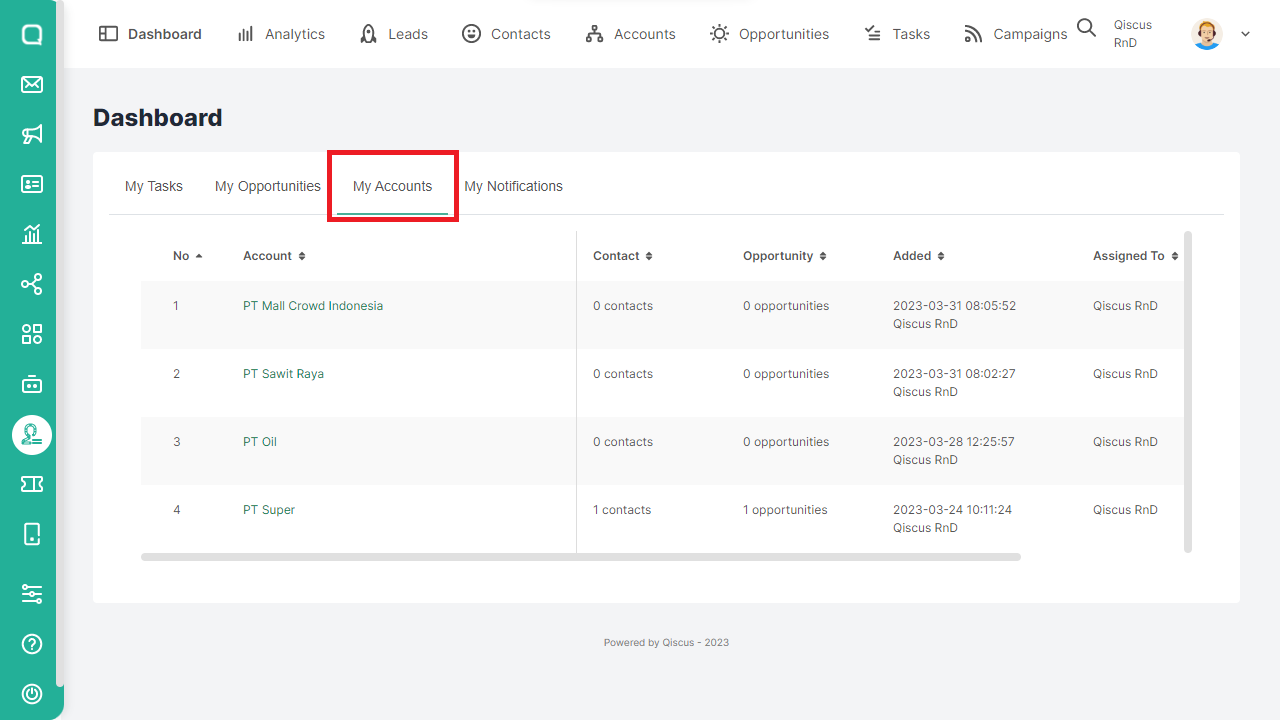Open the Leads menu in top navigation
The width and height of the screenshot is (1280, 720).
pos(393,34)
